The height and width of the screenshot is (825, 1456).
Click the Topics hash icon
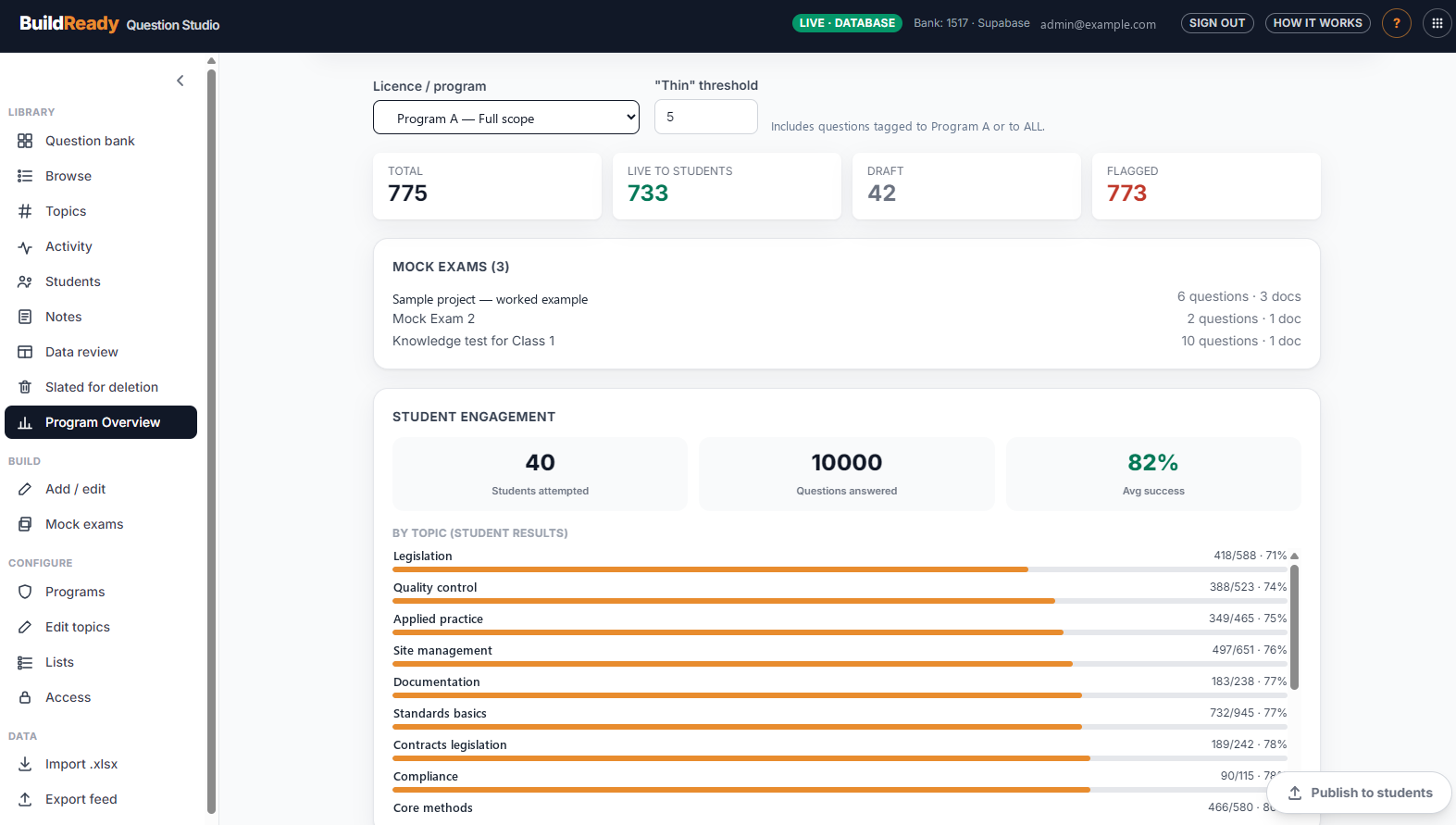point(25,211)
